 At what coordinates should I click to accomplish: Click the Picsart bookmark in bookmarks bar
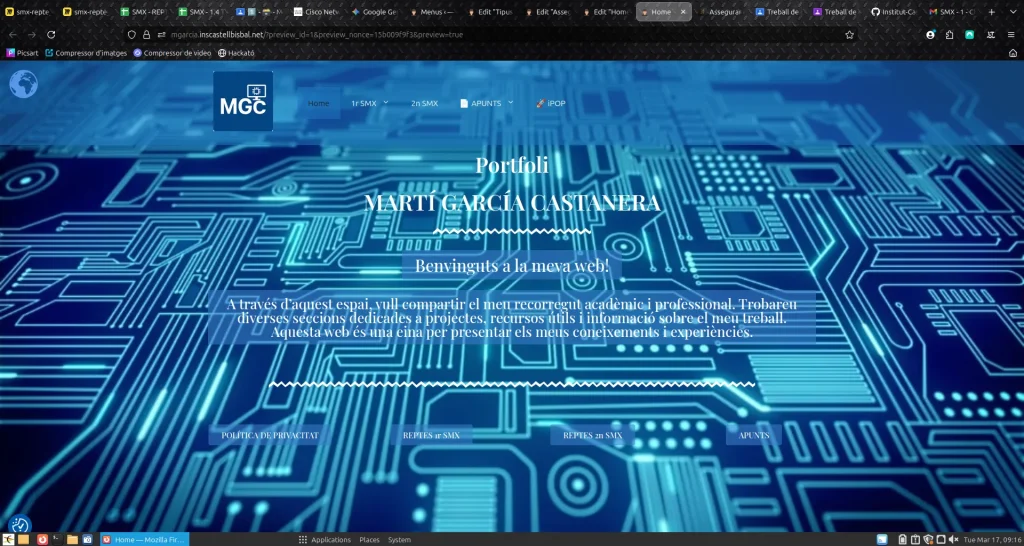tap(24, 52)
